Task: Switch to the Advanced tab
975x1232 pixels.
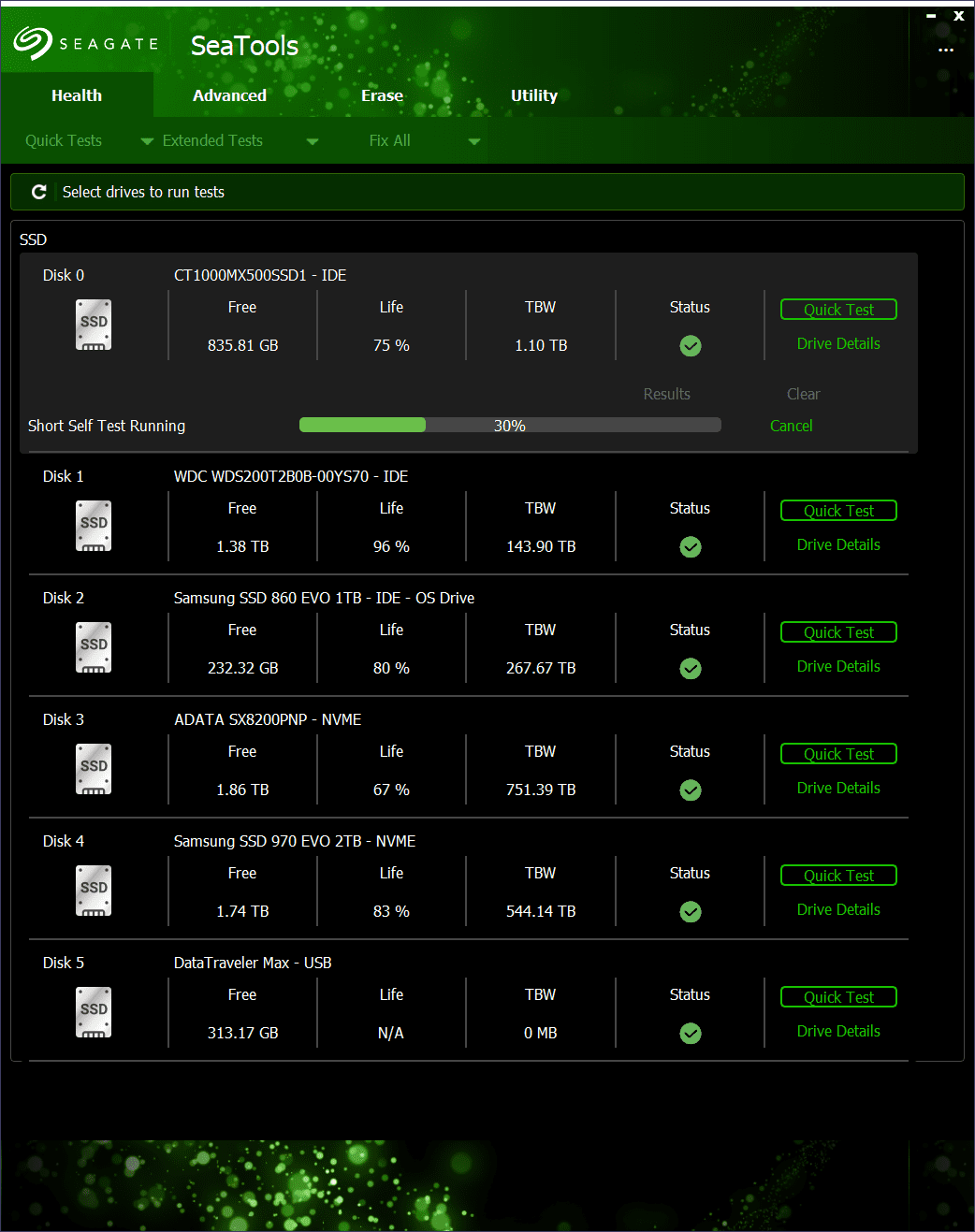Action: (x=229, y=95)
